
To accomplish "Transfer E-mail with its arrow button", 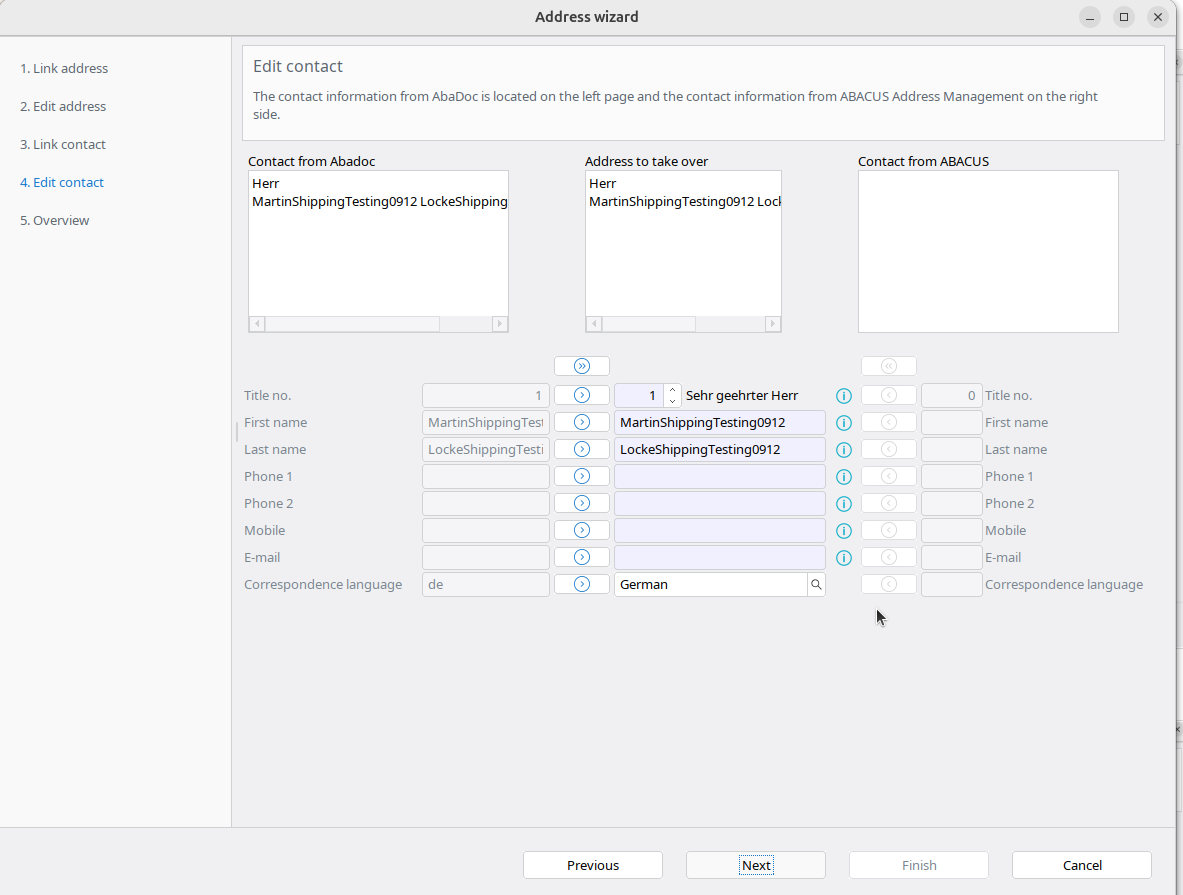I will click(582, 557).
